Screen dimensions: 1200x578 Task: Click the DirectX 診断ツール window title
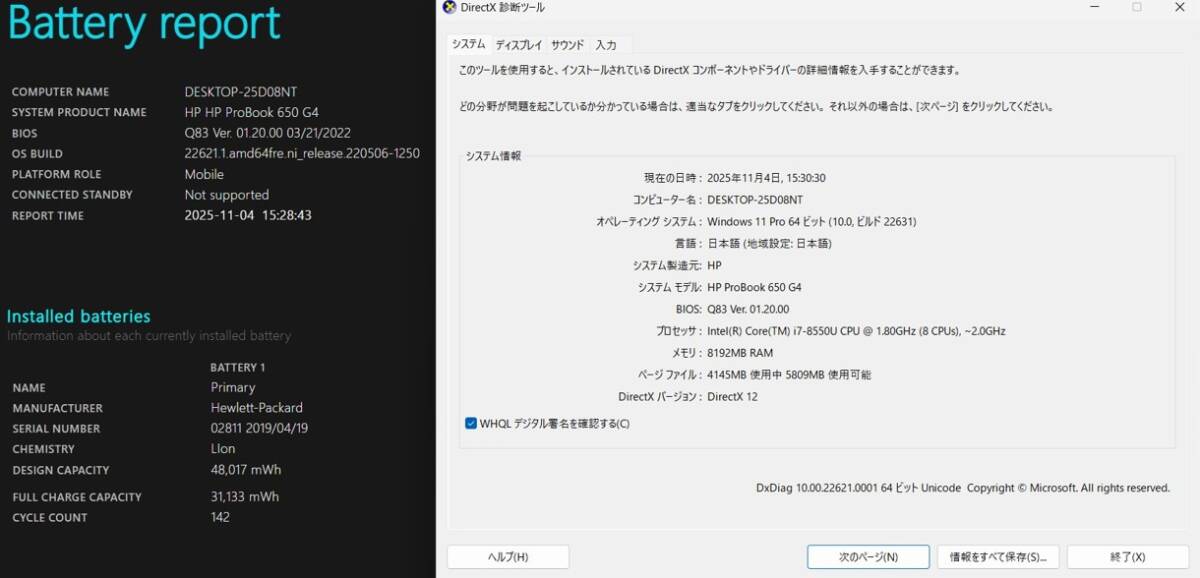(503, 7)
